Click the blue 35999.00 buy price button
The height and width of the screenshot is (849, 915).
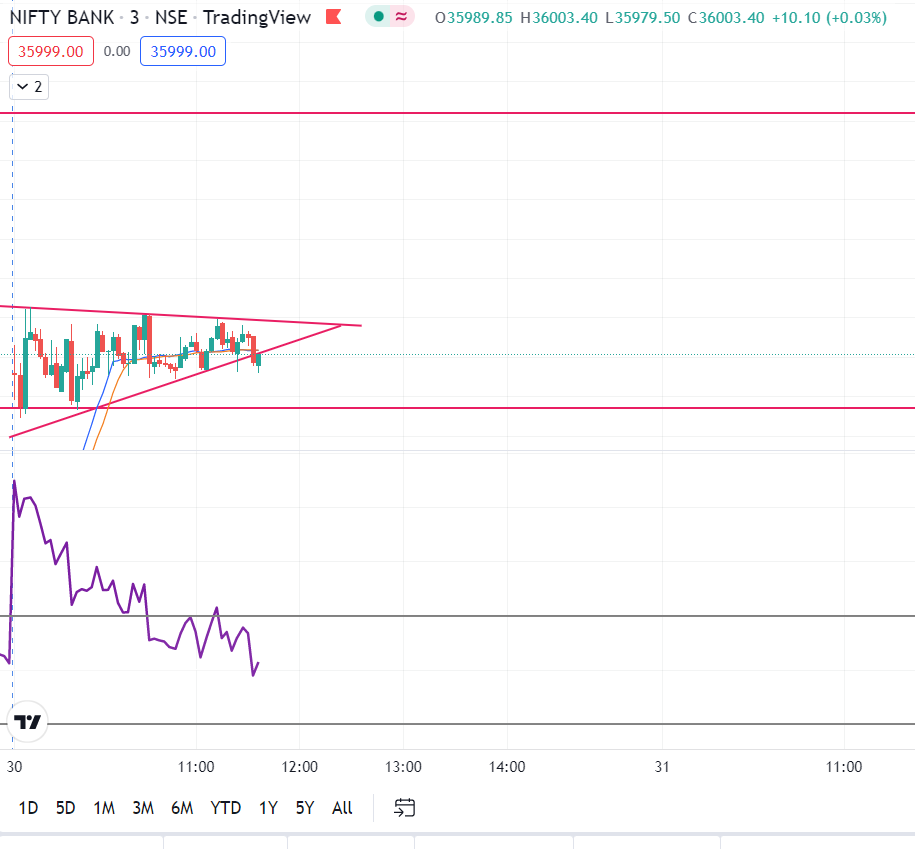pyautogui.click(x=183, y=51)
